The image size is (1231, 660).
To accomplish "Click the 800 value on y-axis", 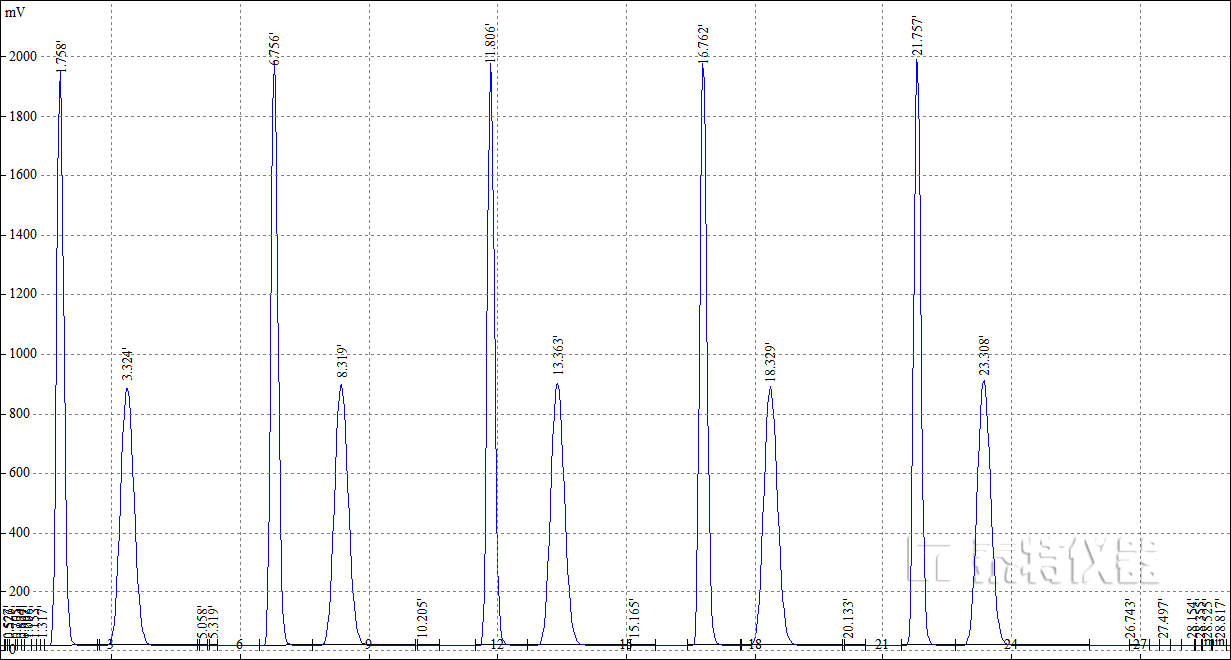I will [22, 413].
